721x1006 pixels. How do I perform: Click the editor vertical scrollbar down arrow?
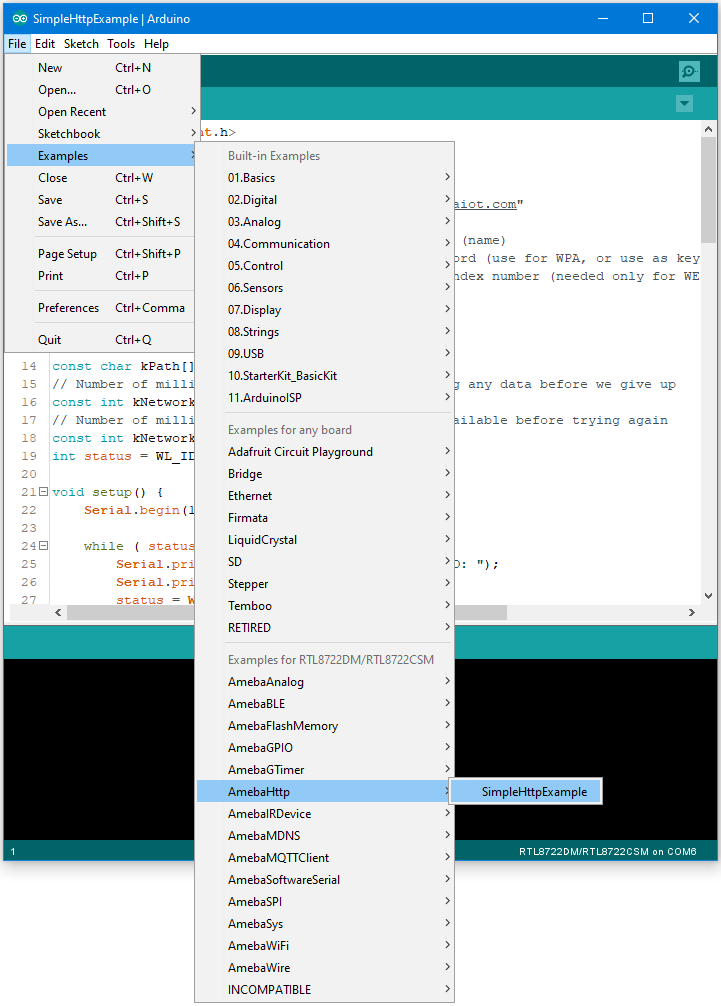pyautogui.click(x=708, y=596)
